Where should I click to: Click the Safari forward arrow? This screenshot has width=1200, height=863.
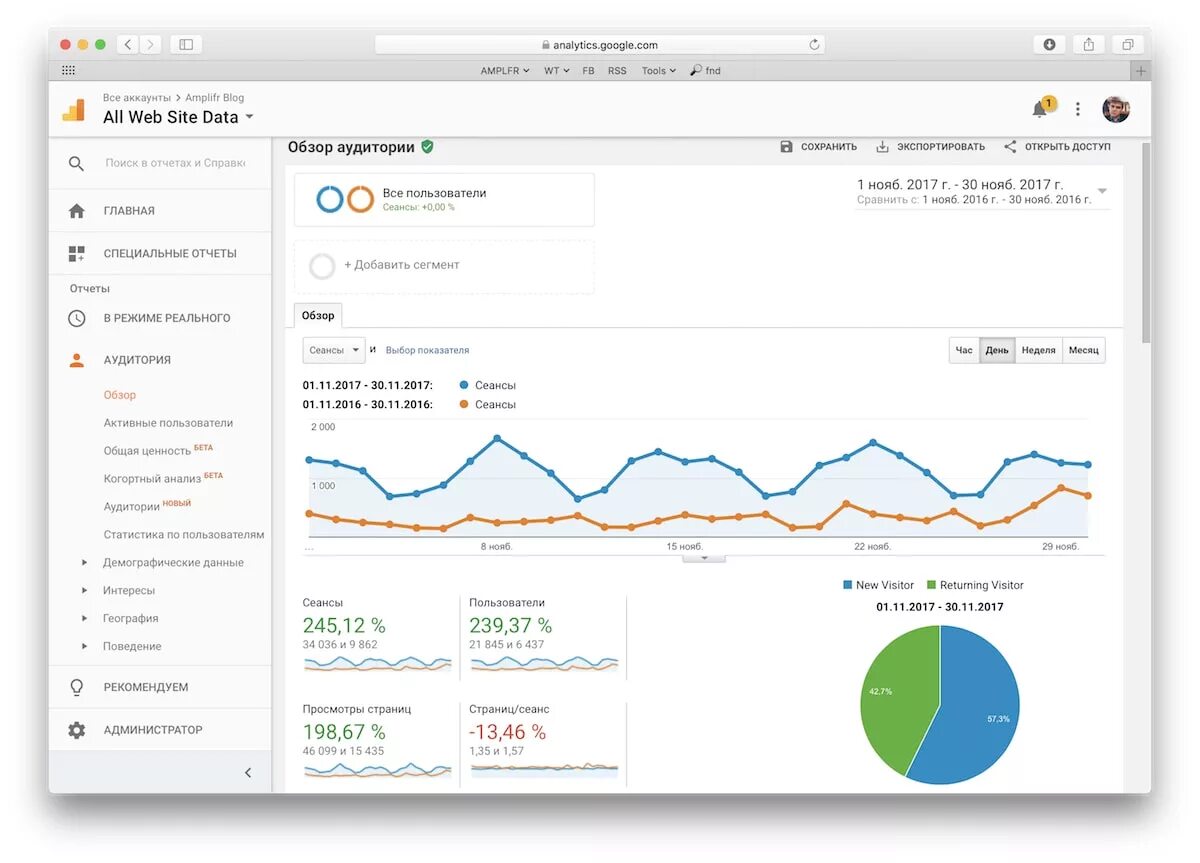tap(150, 44)
